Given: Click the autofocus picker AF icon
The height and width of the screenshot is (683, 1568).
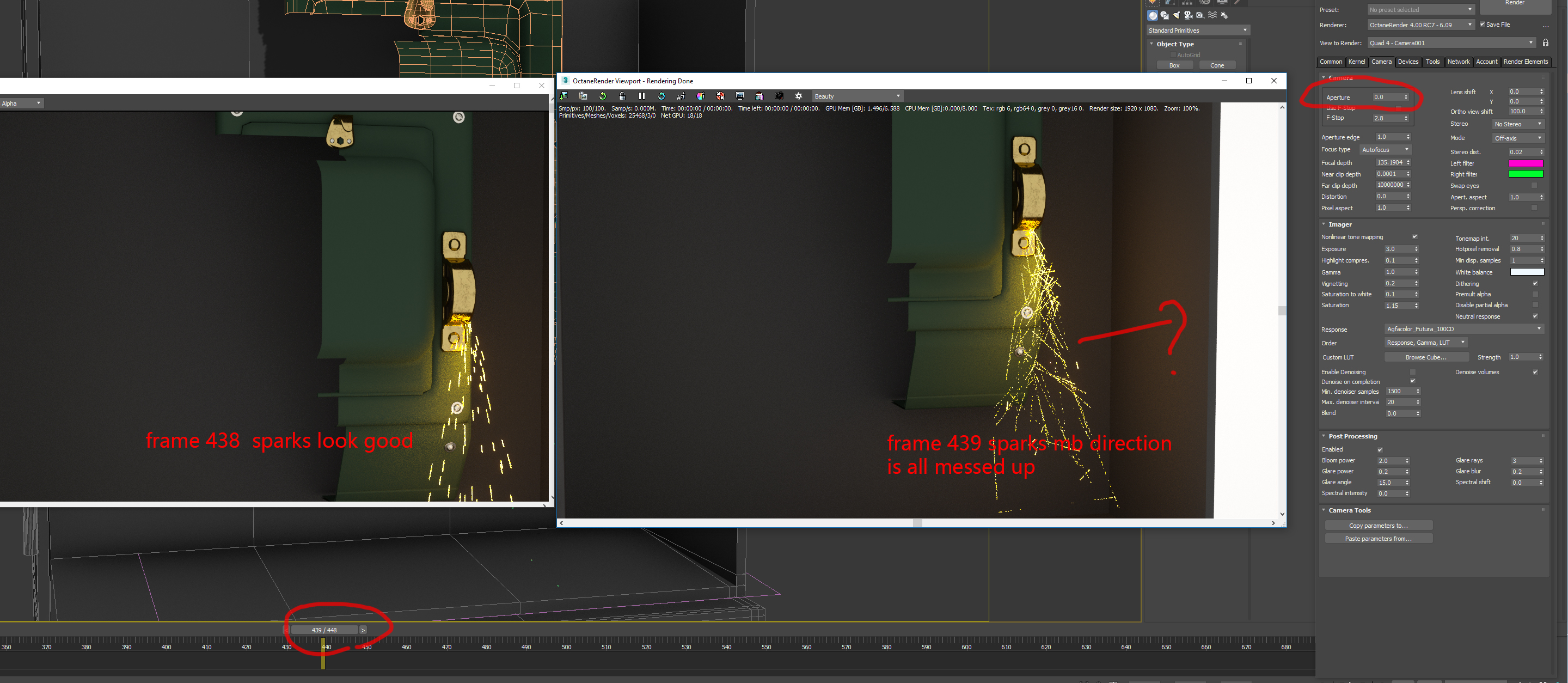Looking at the screenshot, I should (x=681, y=96).
